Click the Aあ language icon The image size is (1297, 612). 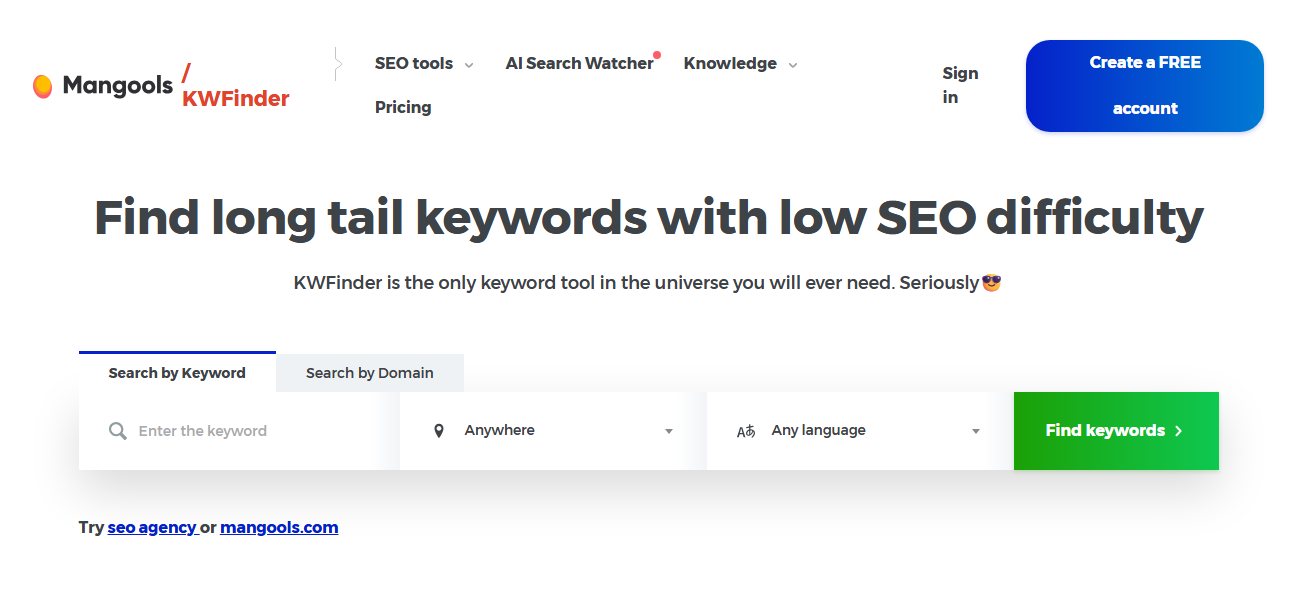(746, 430)
